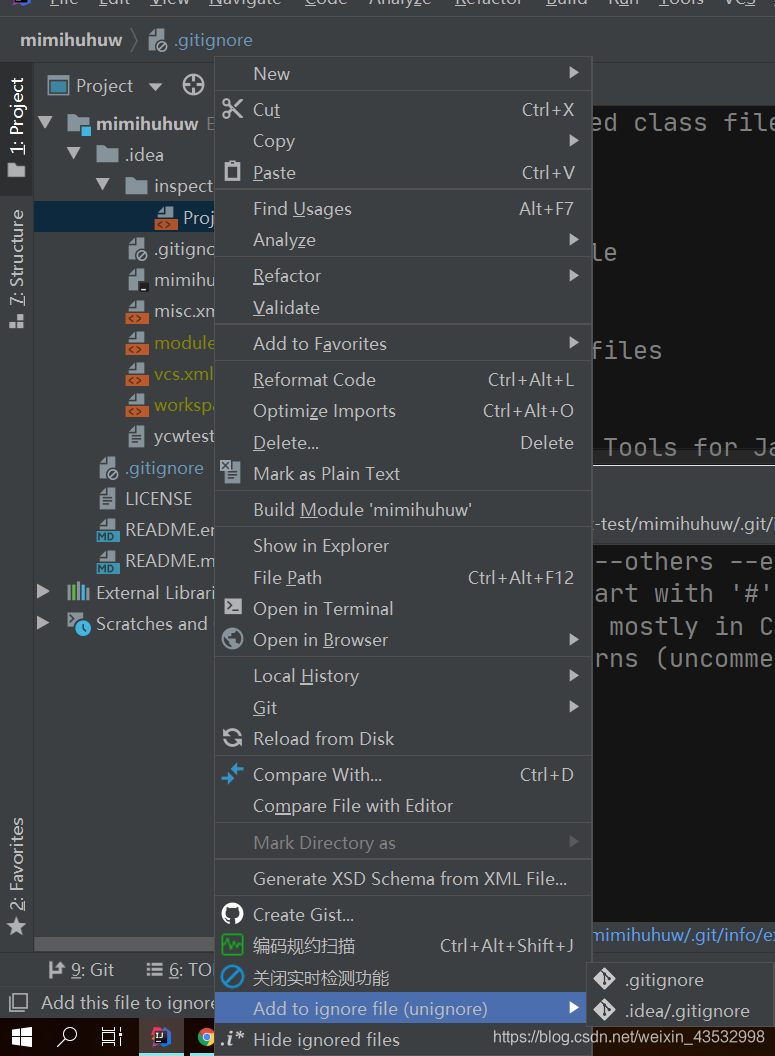Click the Git branch icon in bottom bar
Screen dimensions: 775x1056
[56, 970]
